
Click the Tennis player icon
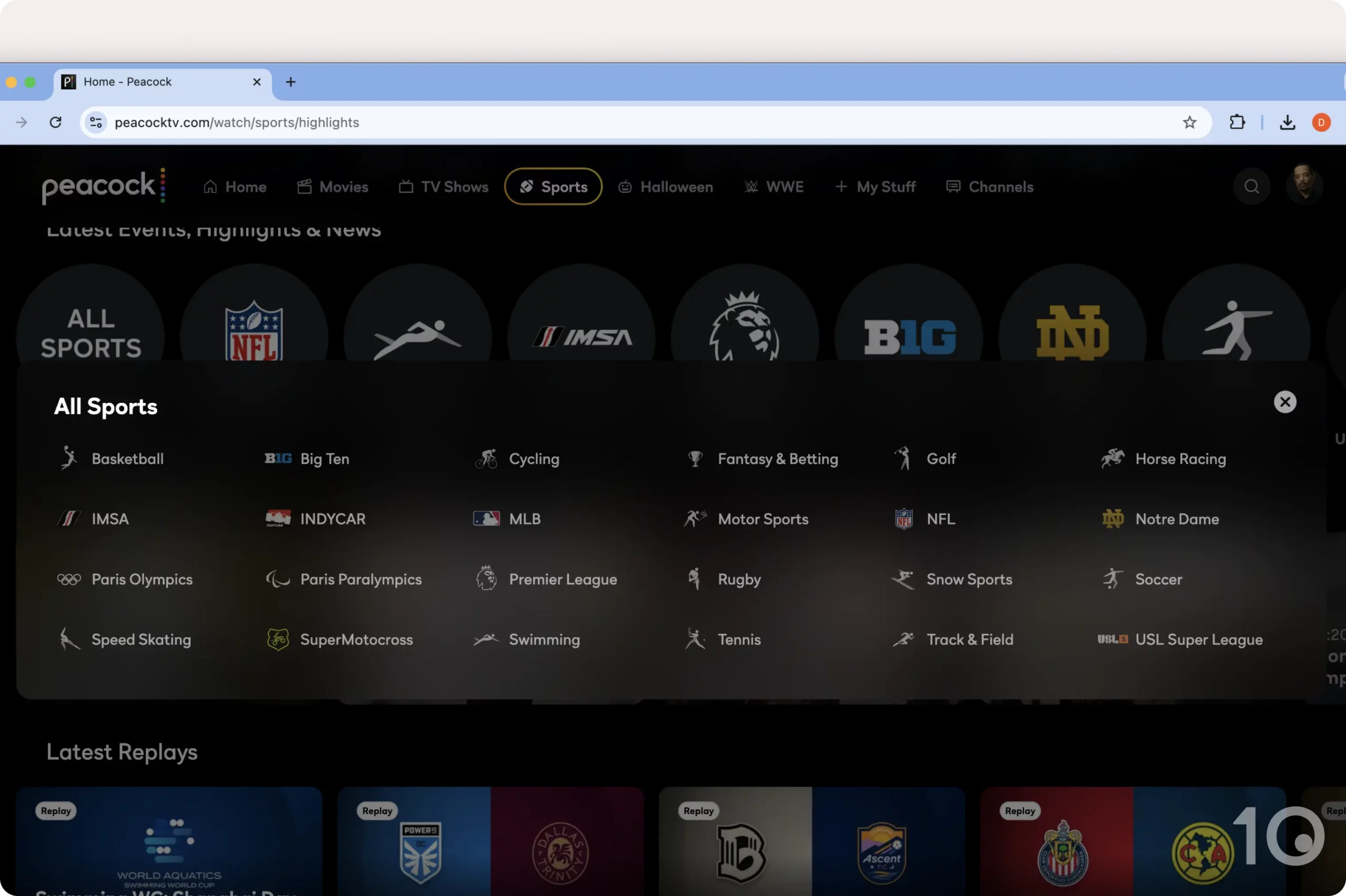(695, 639)
